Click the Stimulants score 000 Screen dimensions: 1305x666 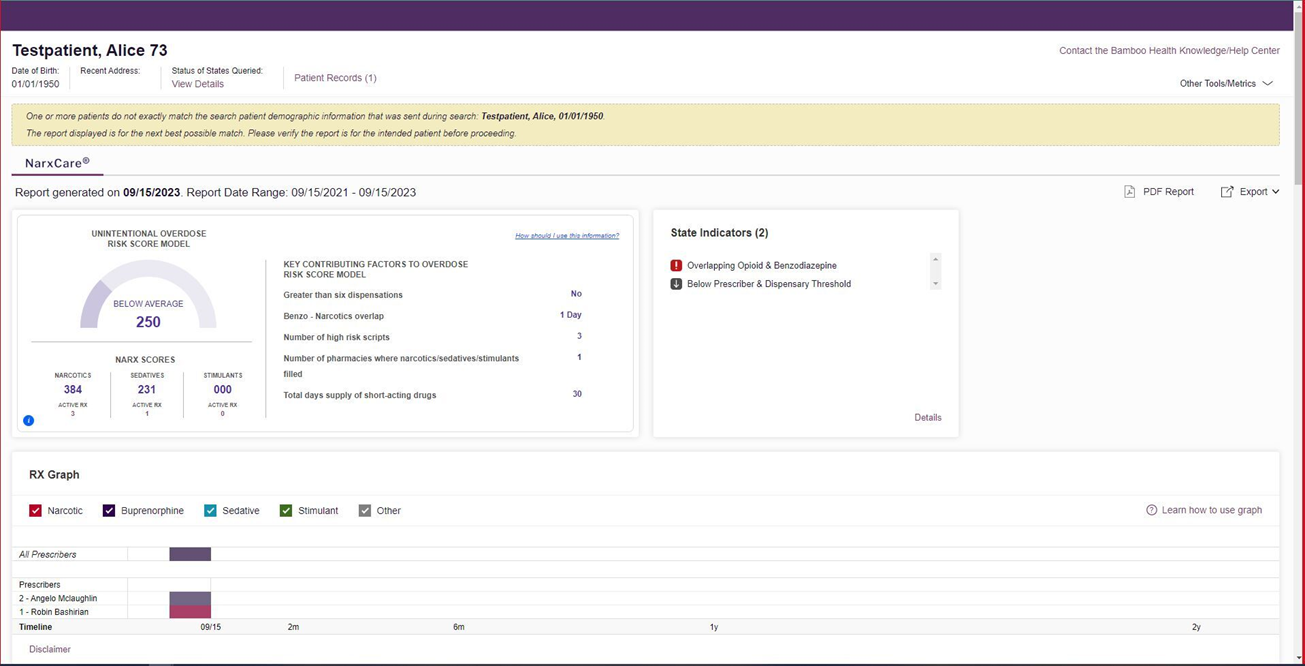[x=222, y=390]
